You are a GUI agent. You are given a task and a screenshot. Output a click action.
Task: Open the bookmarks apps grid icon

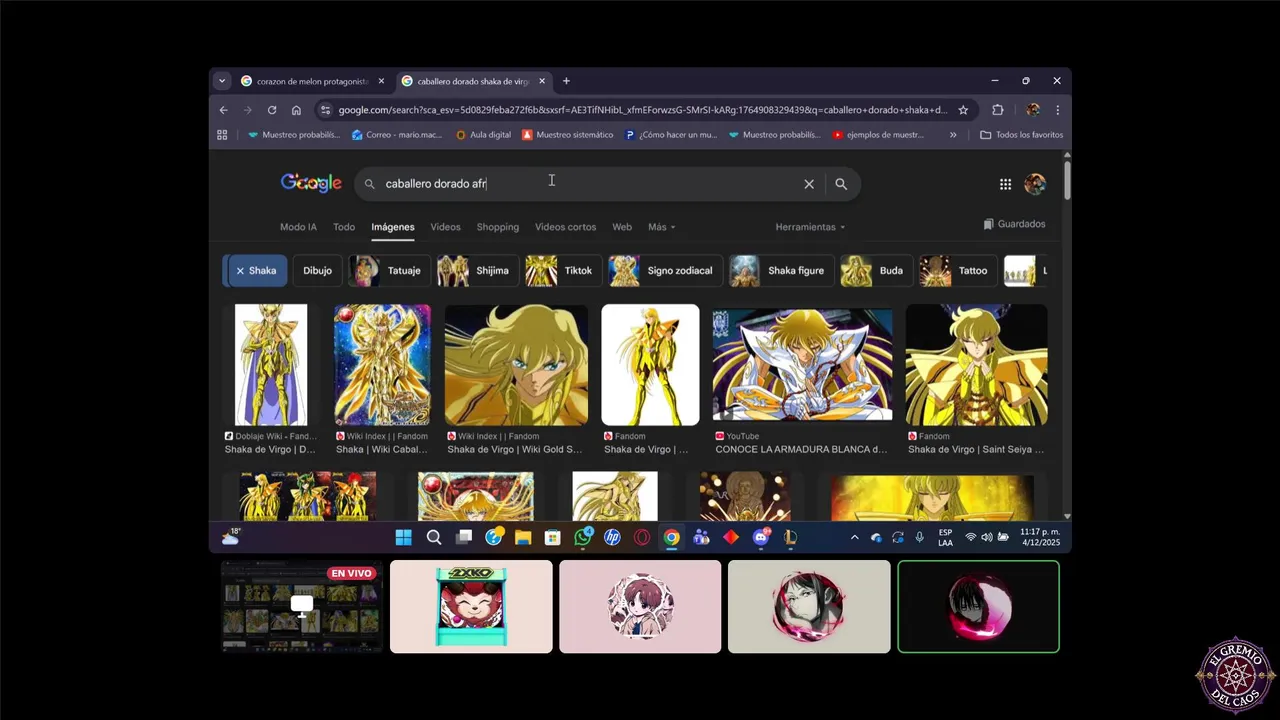tap(222, 135)
